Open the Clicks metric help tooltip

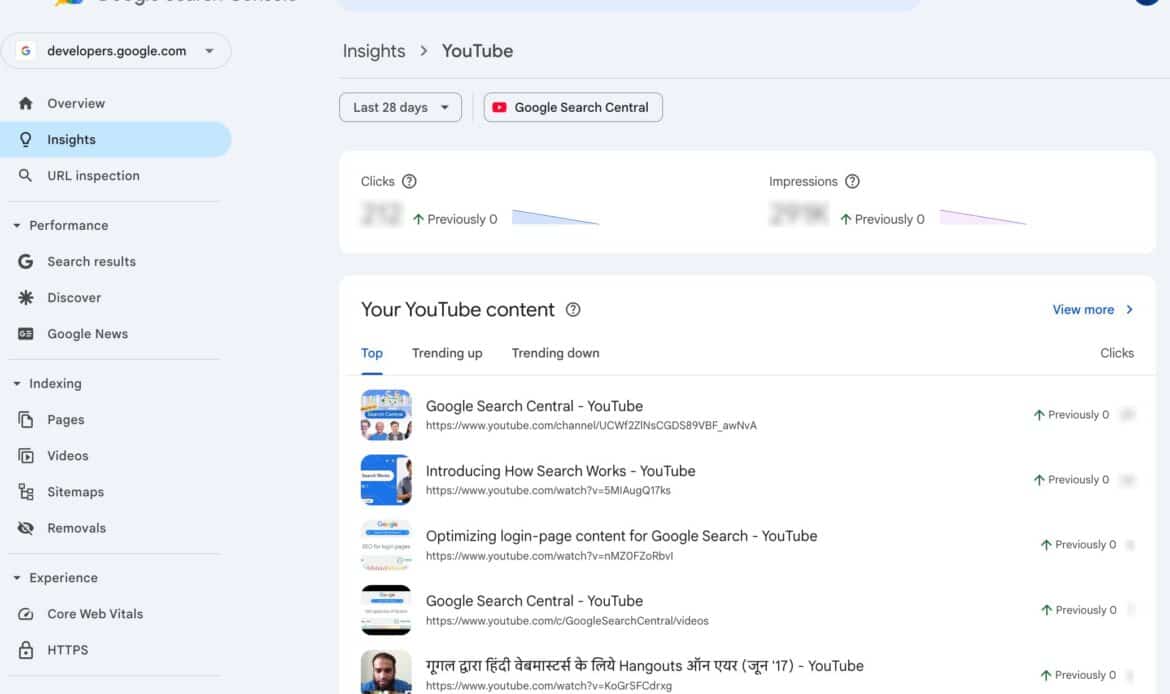tap(411, 181)
